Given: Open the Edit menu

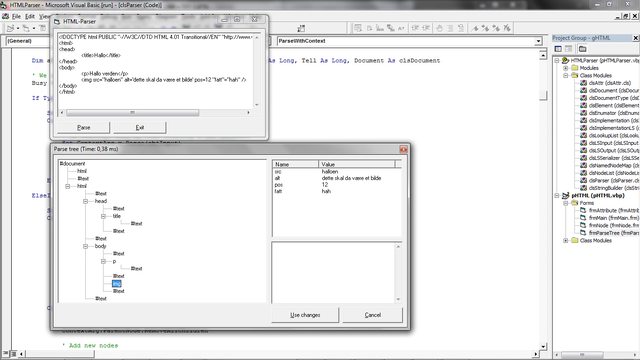Looking at the screenshot, I should pyautogui.click(x=30, y=16).
